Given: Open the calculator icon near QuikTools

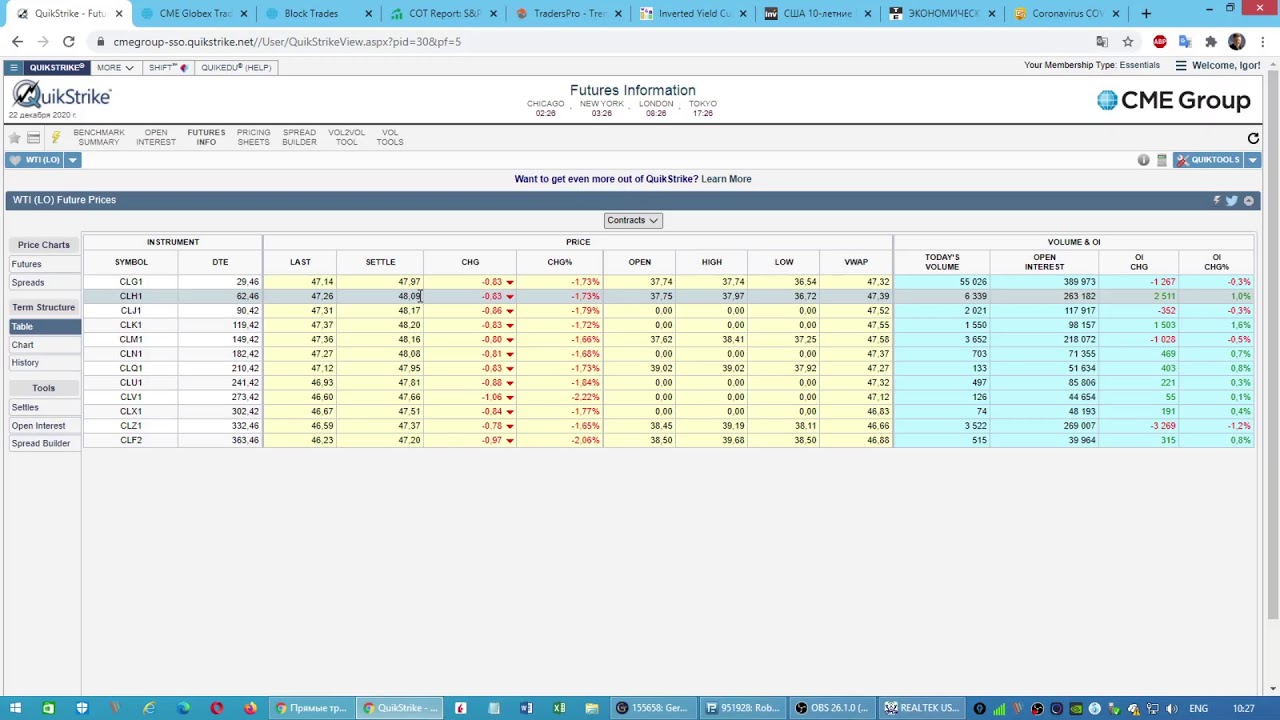Looking at the screenshot, I should point(1161,160).
